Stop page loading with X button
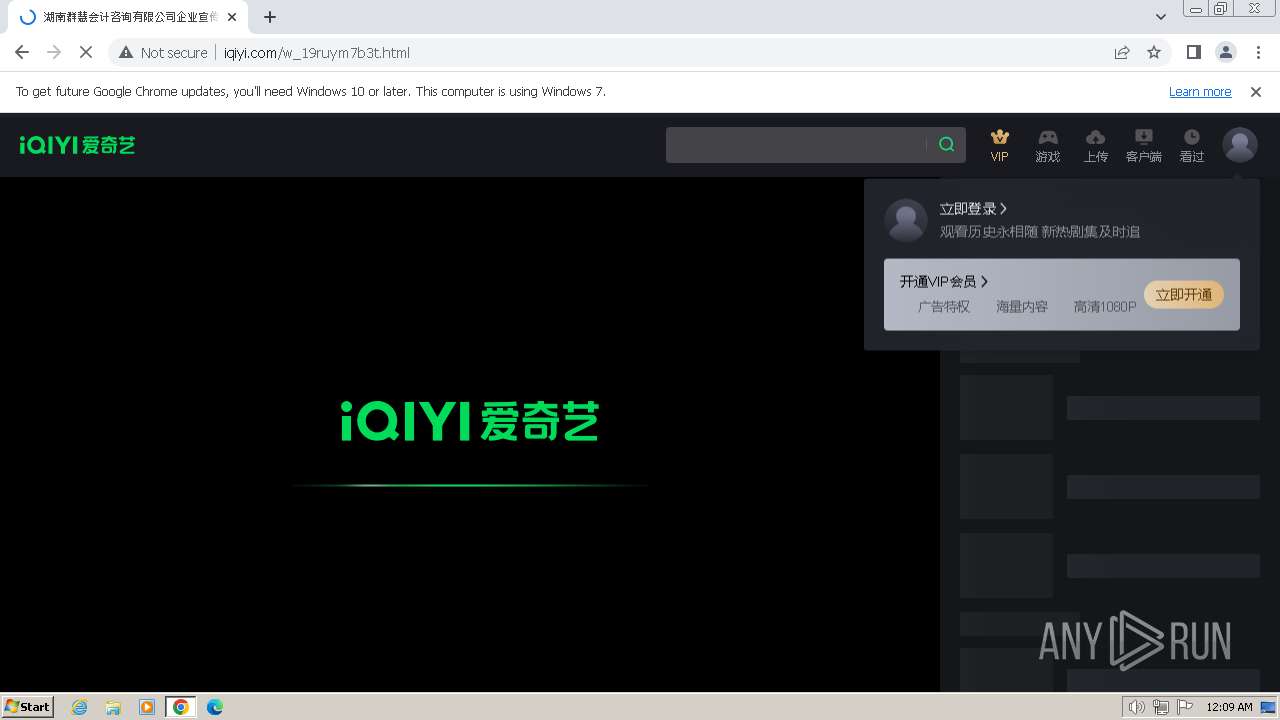1280x720 pixels. (x=86, y=53)
